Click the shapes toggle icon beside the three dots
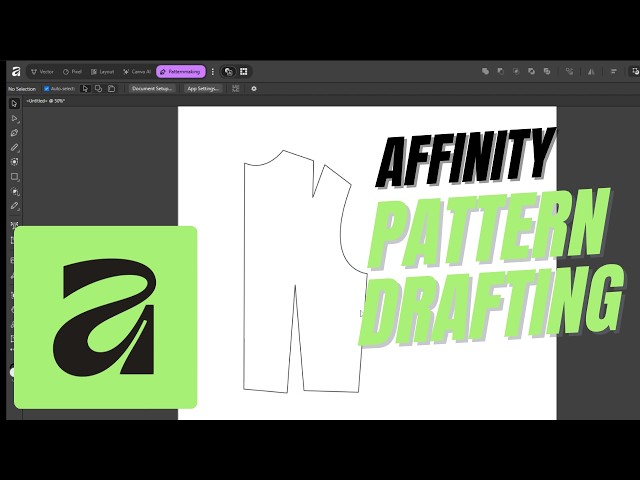Screen dimensions: 640x480 click(x=229, y=72)
